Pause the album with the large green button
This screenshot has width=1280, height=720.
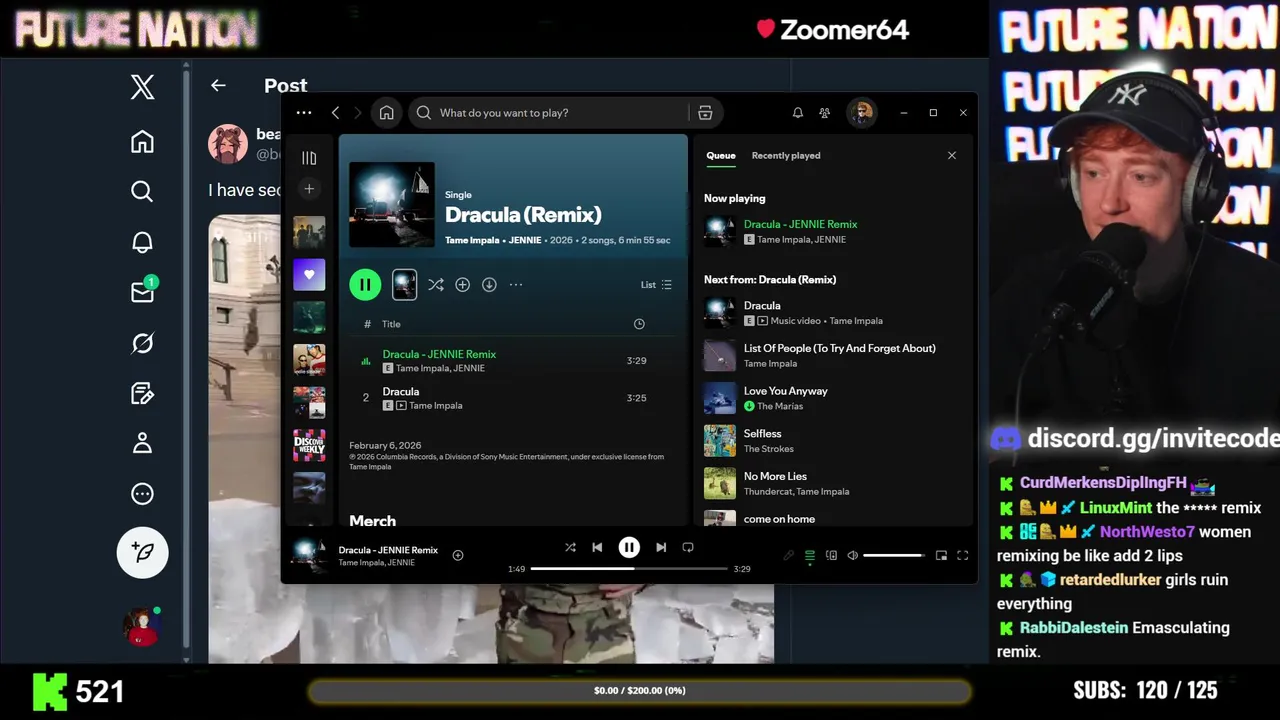[x=365, y=285]
